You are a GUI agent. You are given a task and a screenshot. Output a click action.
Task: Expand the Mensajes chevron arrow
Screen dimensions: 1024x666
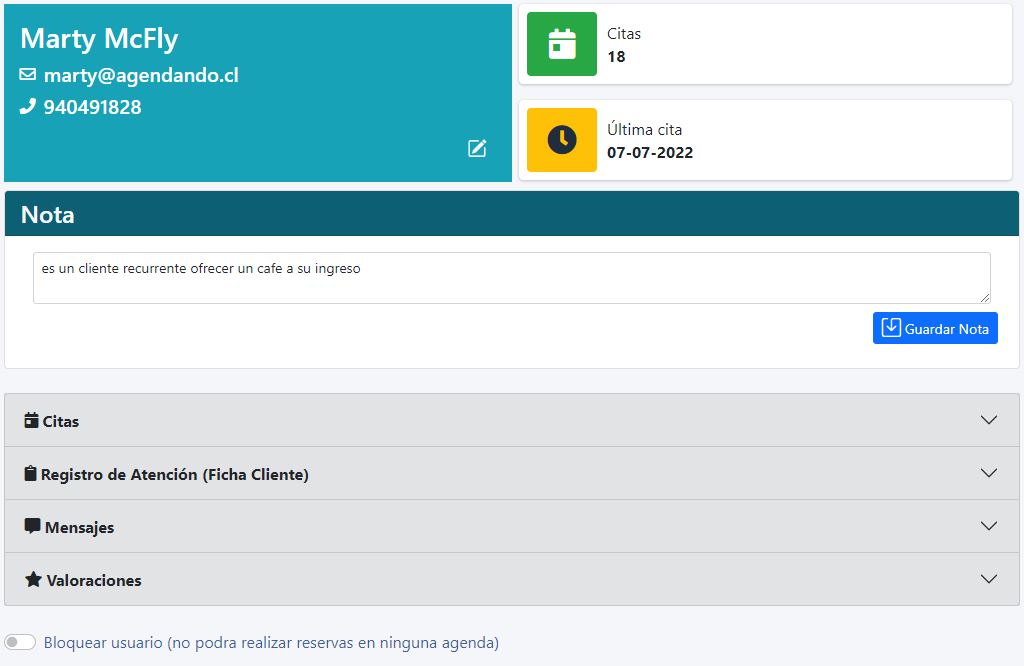pos(989,526)
